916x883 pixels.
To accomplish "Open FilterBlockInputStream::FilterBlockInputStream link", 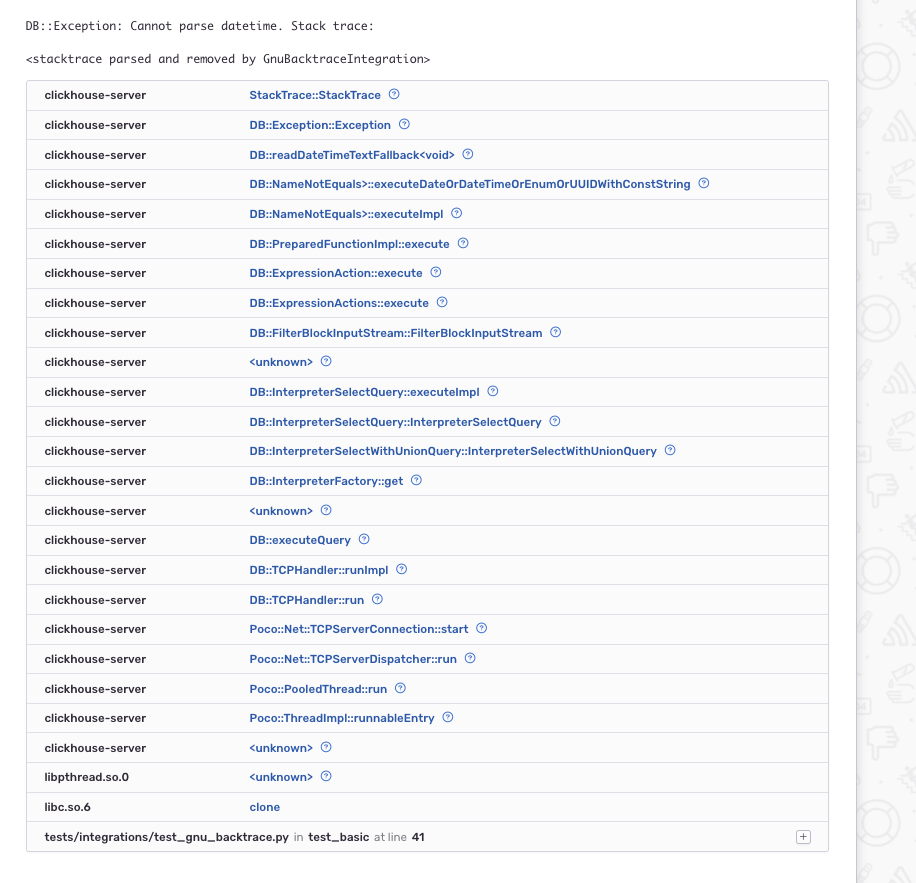I will pyautogui.click(x=395, y=333).
